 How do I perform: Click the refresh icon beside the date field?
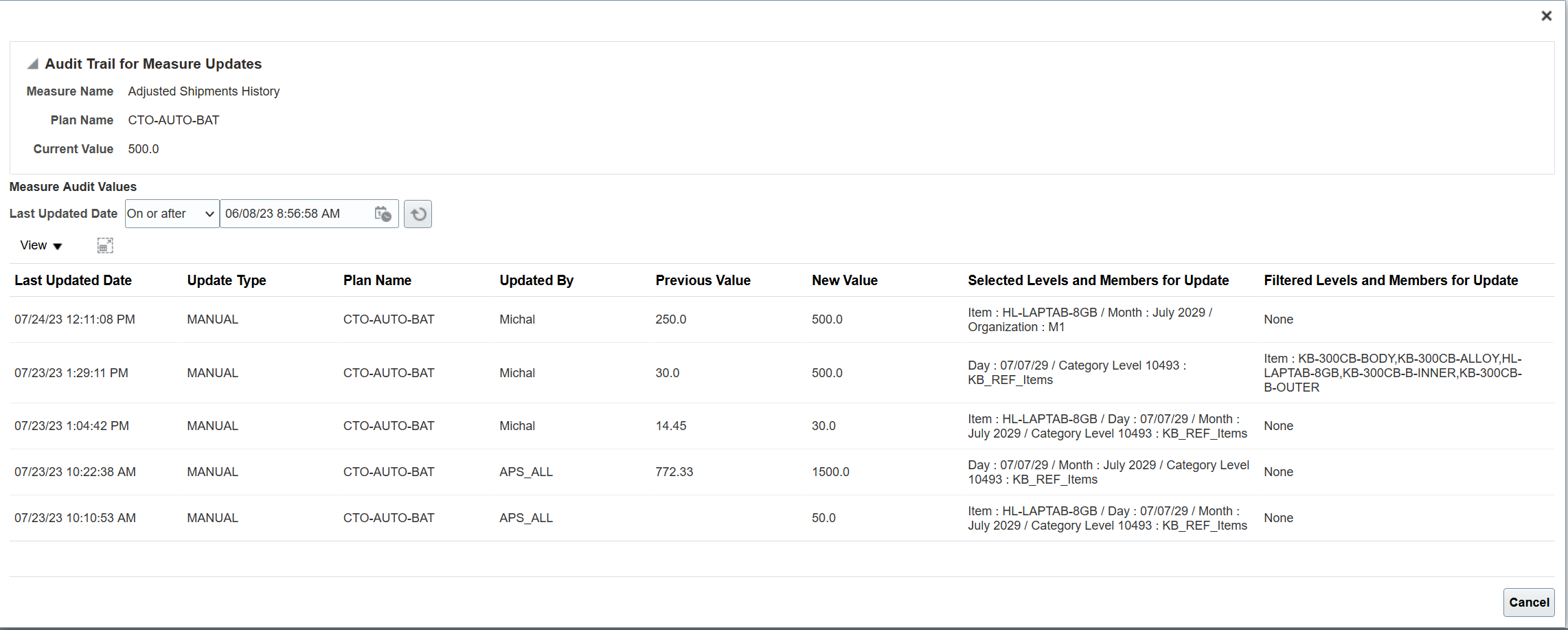418,214
